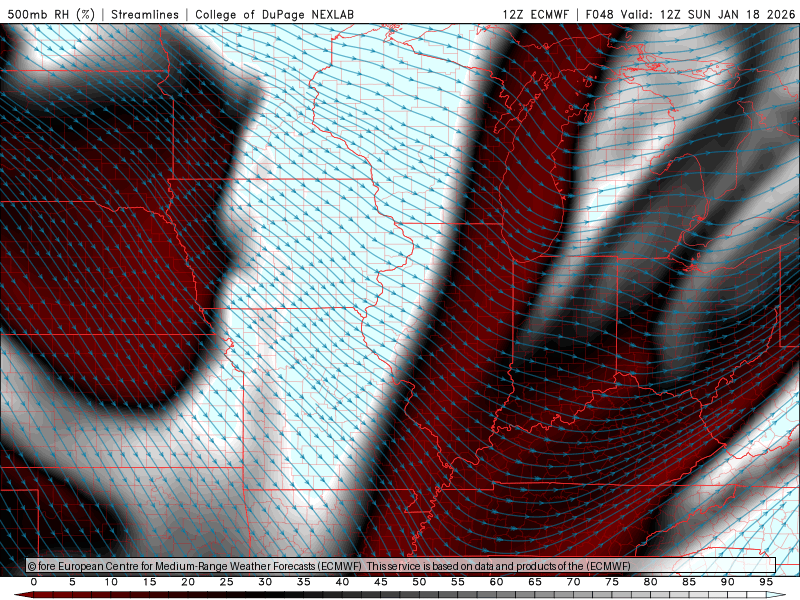The image size is (800, 600).
Task: Click the '0' value on the color scale
Action: (x=34, y=582)
